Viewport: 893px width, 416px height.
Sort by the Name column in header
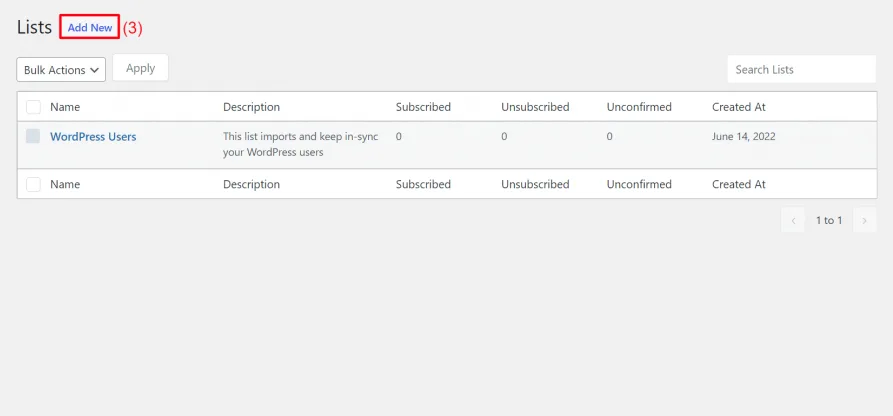click(65, 107)
